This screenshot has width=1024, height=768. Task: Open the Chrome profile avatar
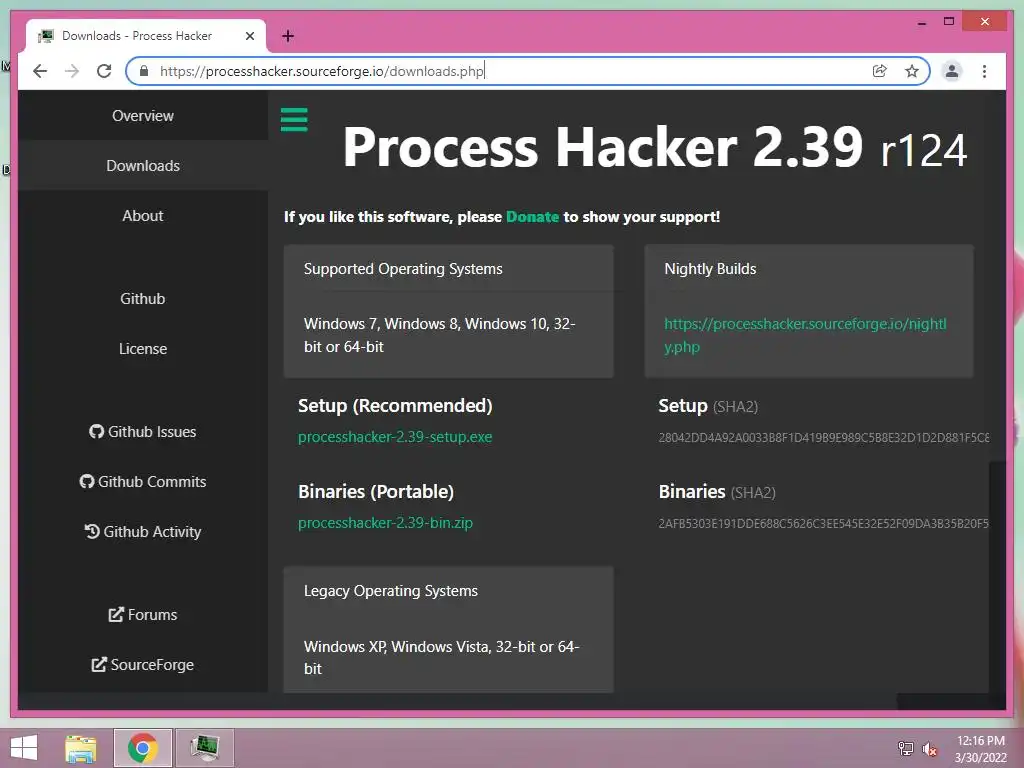pos(952,71)
